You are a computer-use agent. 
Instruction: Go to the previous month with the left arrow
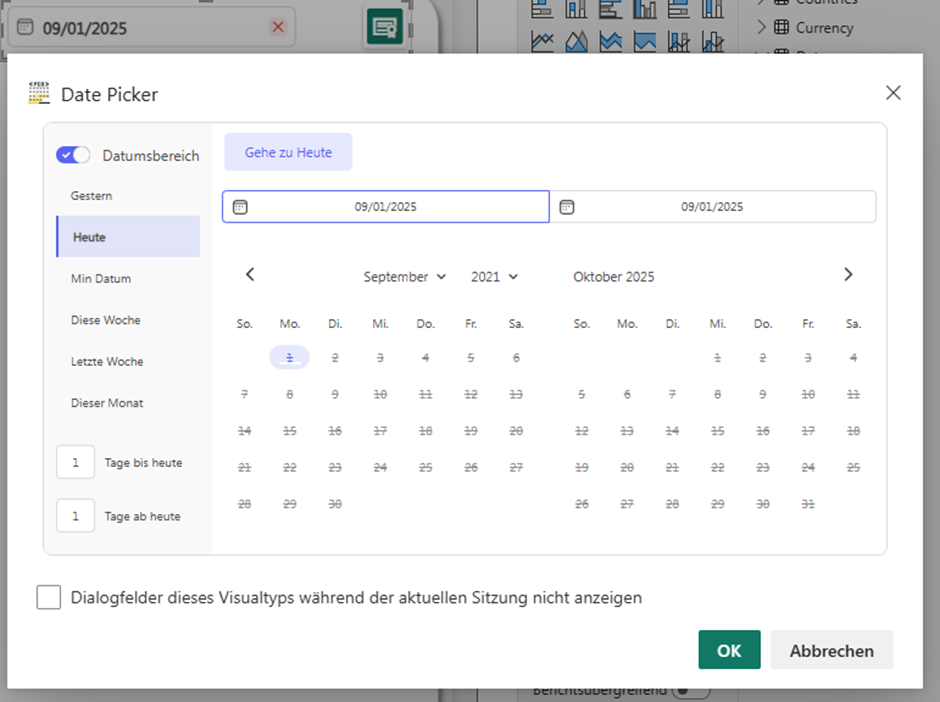pyautogui.click(x=250, y=275)
